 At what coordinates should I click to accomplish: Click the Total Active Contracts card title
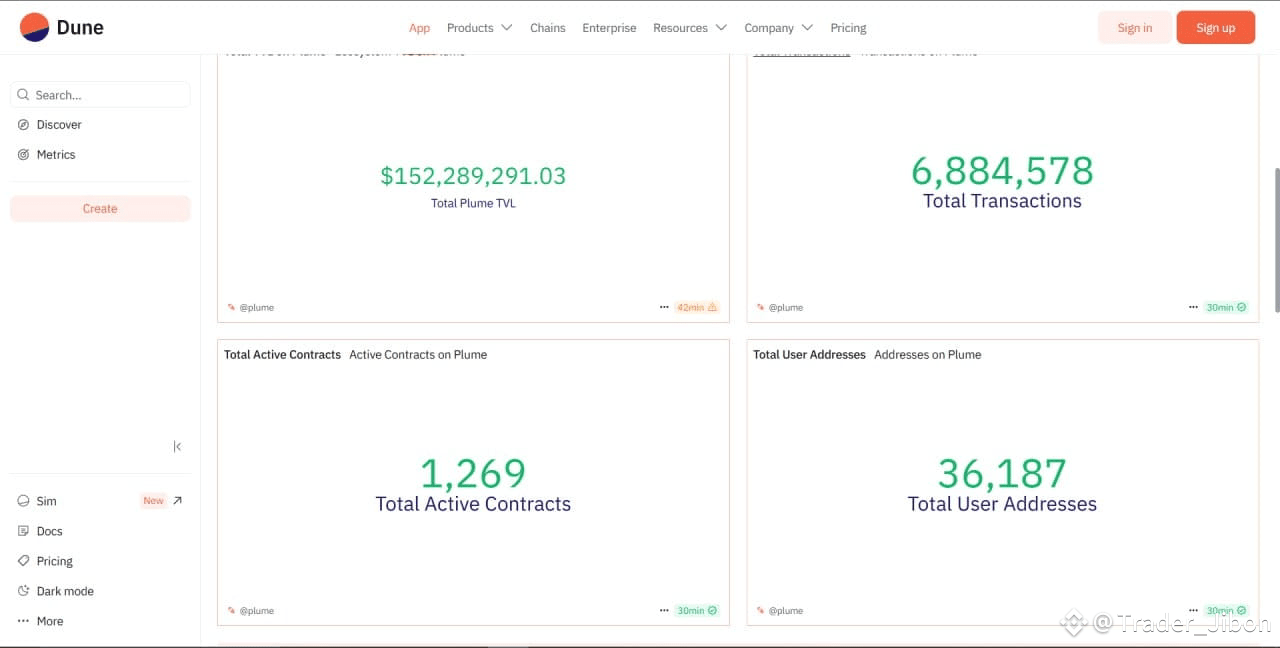(x=282, y=355)
